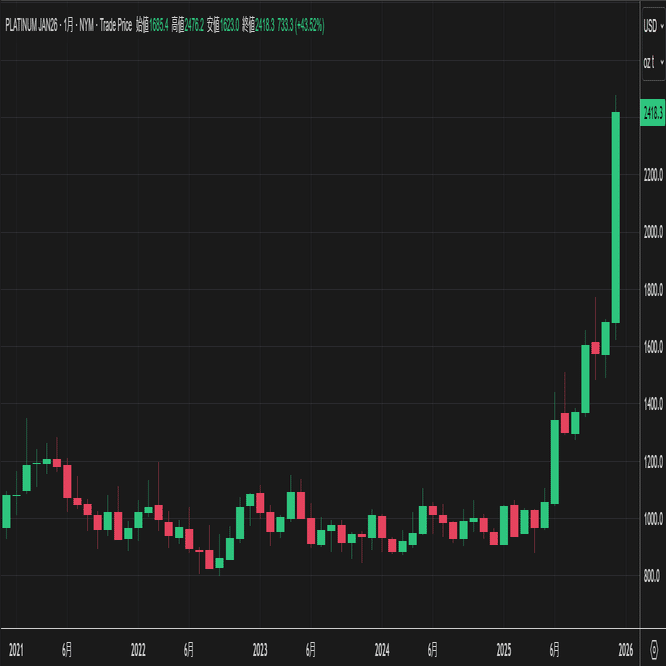Click the close value 2418.3 in header
Screen dimensions: 666x666
pos(265,25)
